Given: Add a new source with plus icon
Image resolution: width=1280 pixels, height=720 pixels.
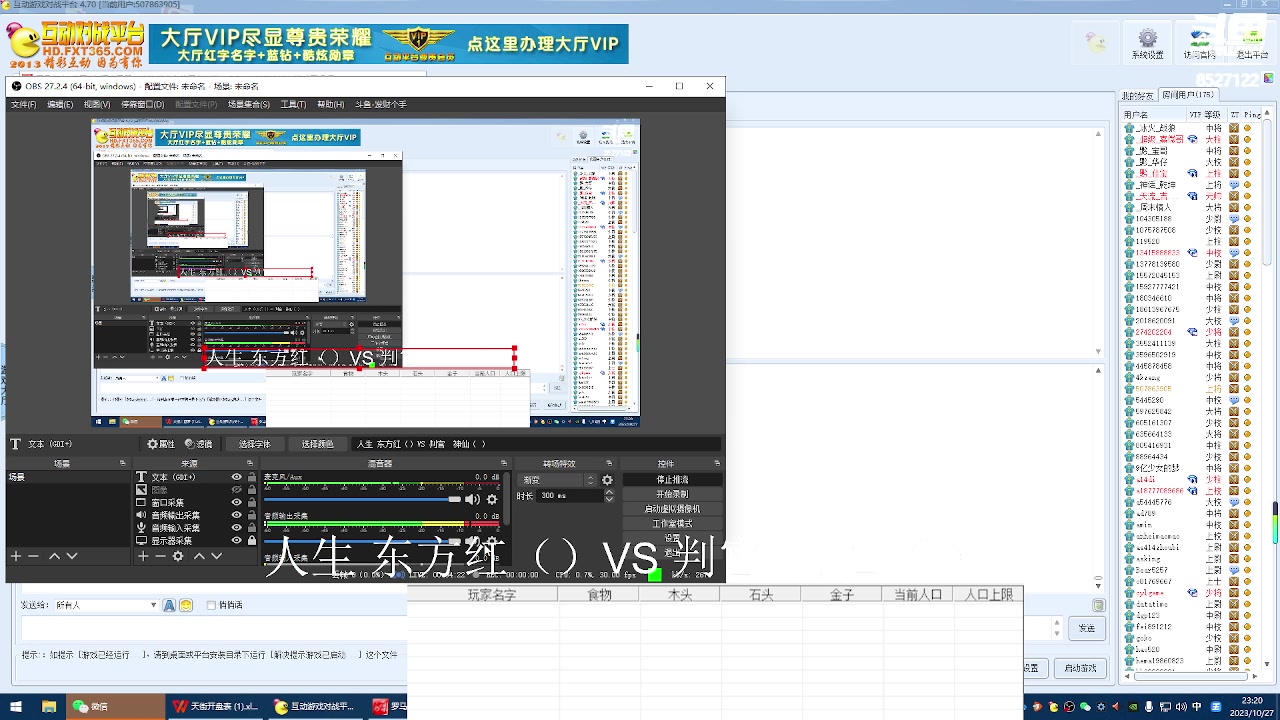Looking at the screenshot, I should [x=143, y=556].
